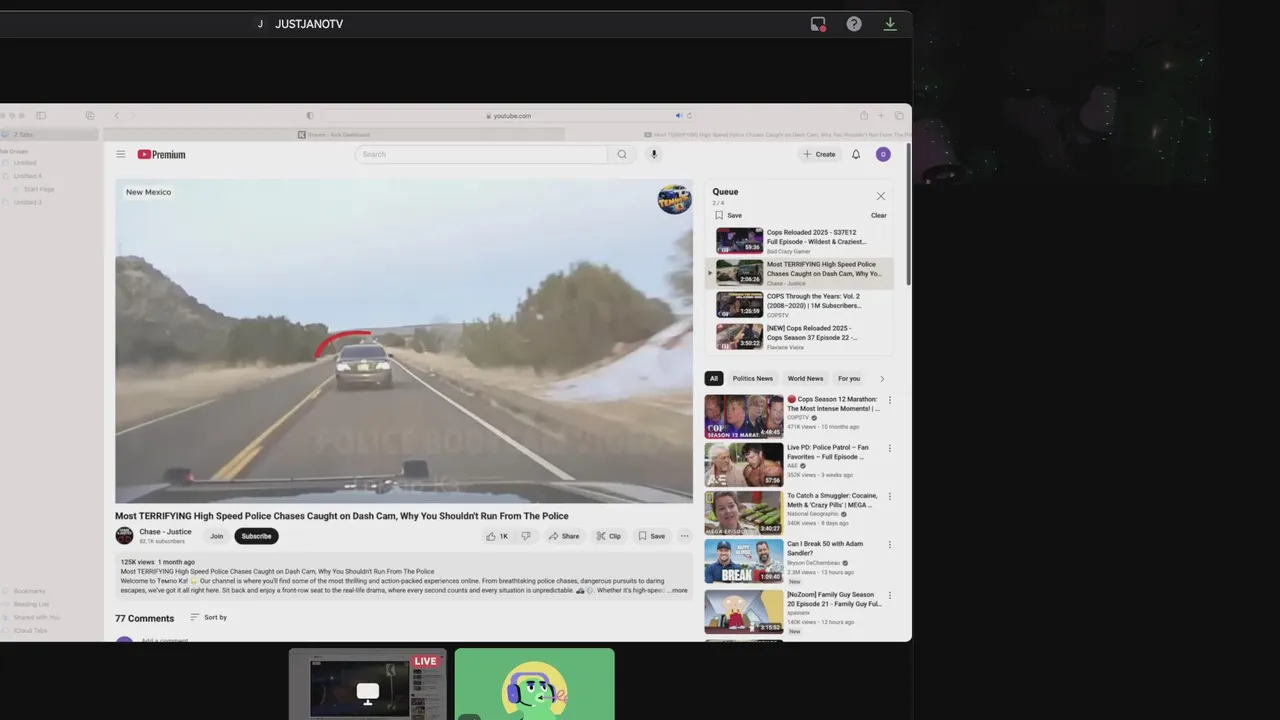Open Cops Season 12 Marathon thumbnail
Screen dimensions: 1280x720
pos(744,416)
